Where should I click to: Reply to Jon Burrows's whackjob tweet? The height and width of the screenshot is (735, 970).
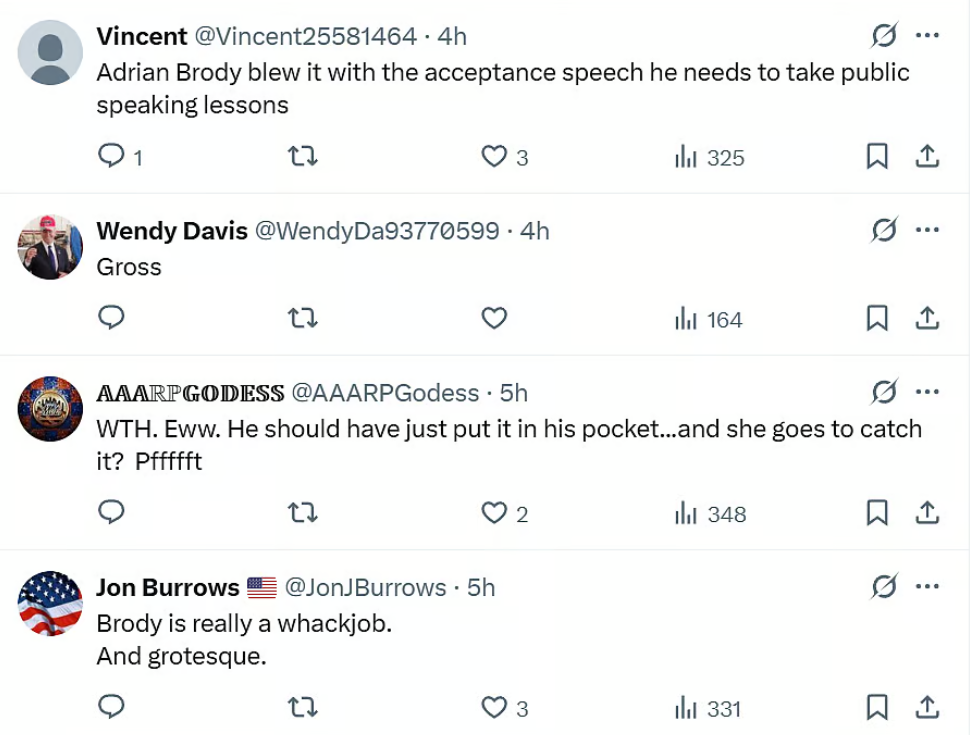point(111,707)
